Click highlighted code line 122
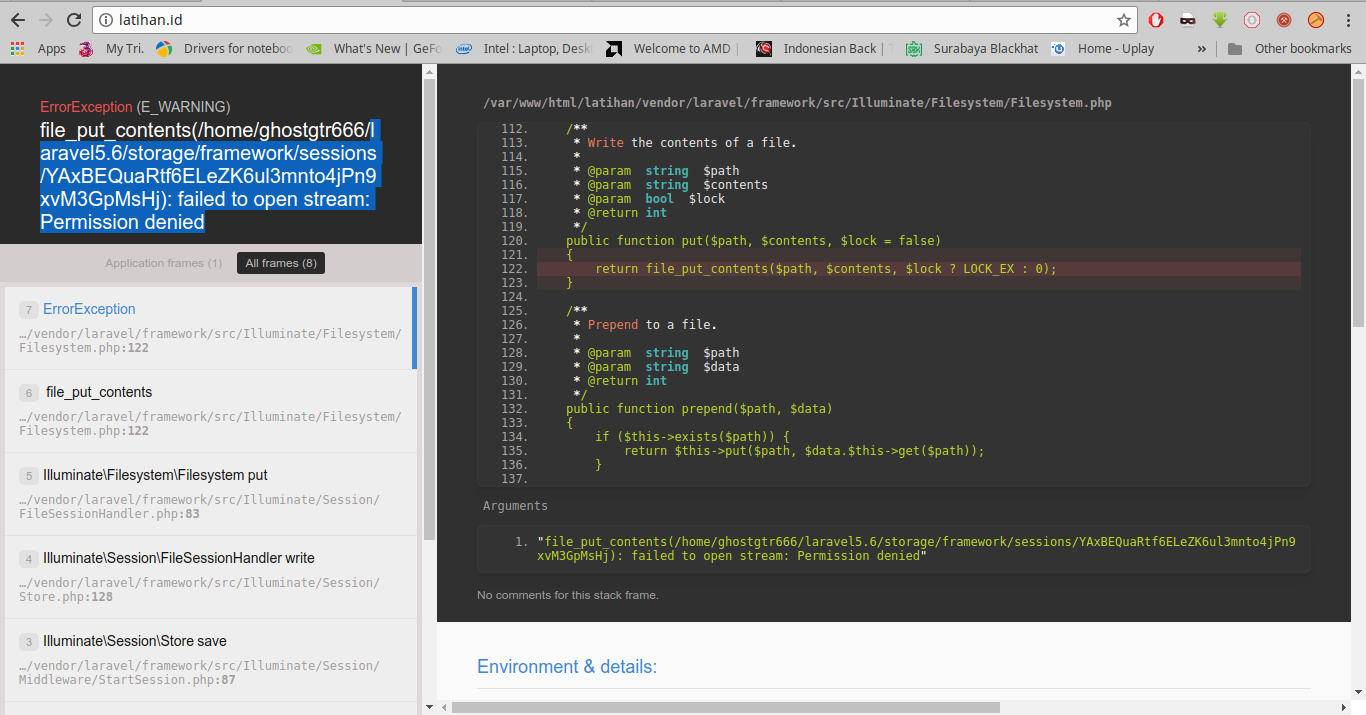1366x715 pixels. (918, 269)
